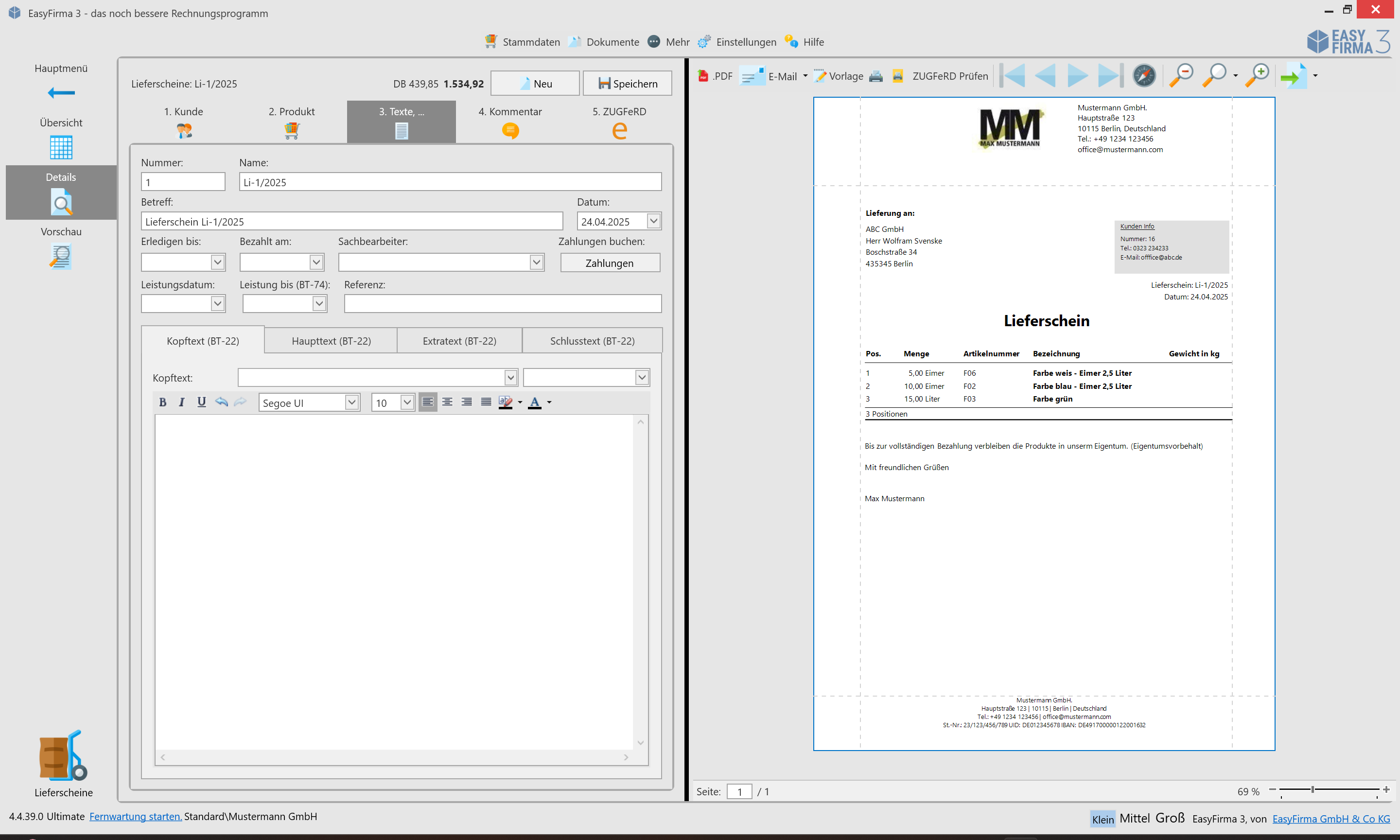The image size is (1400, 840).
Task: Click the Speichern button
Action: pyautogui.click(x=628, y=84)
